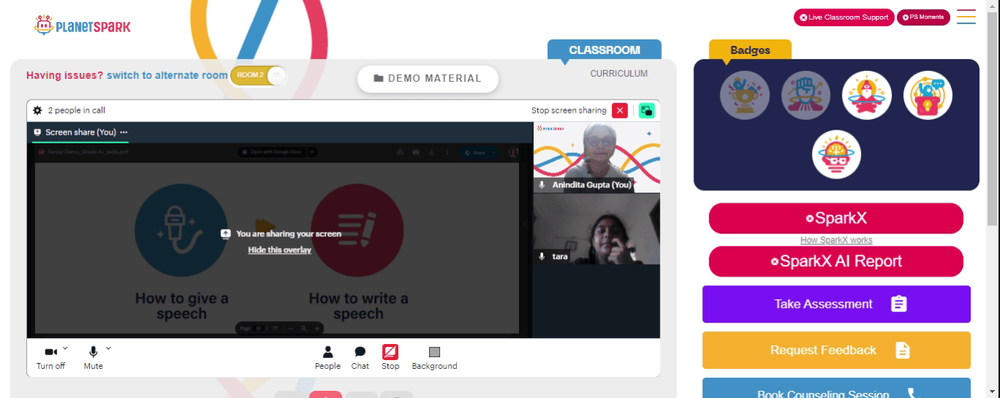Click the lightbulb podium badge icon
The height and width of the screenshot is (398, 1000).
[x=928, y=95]
